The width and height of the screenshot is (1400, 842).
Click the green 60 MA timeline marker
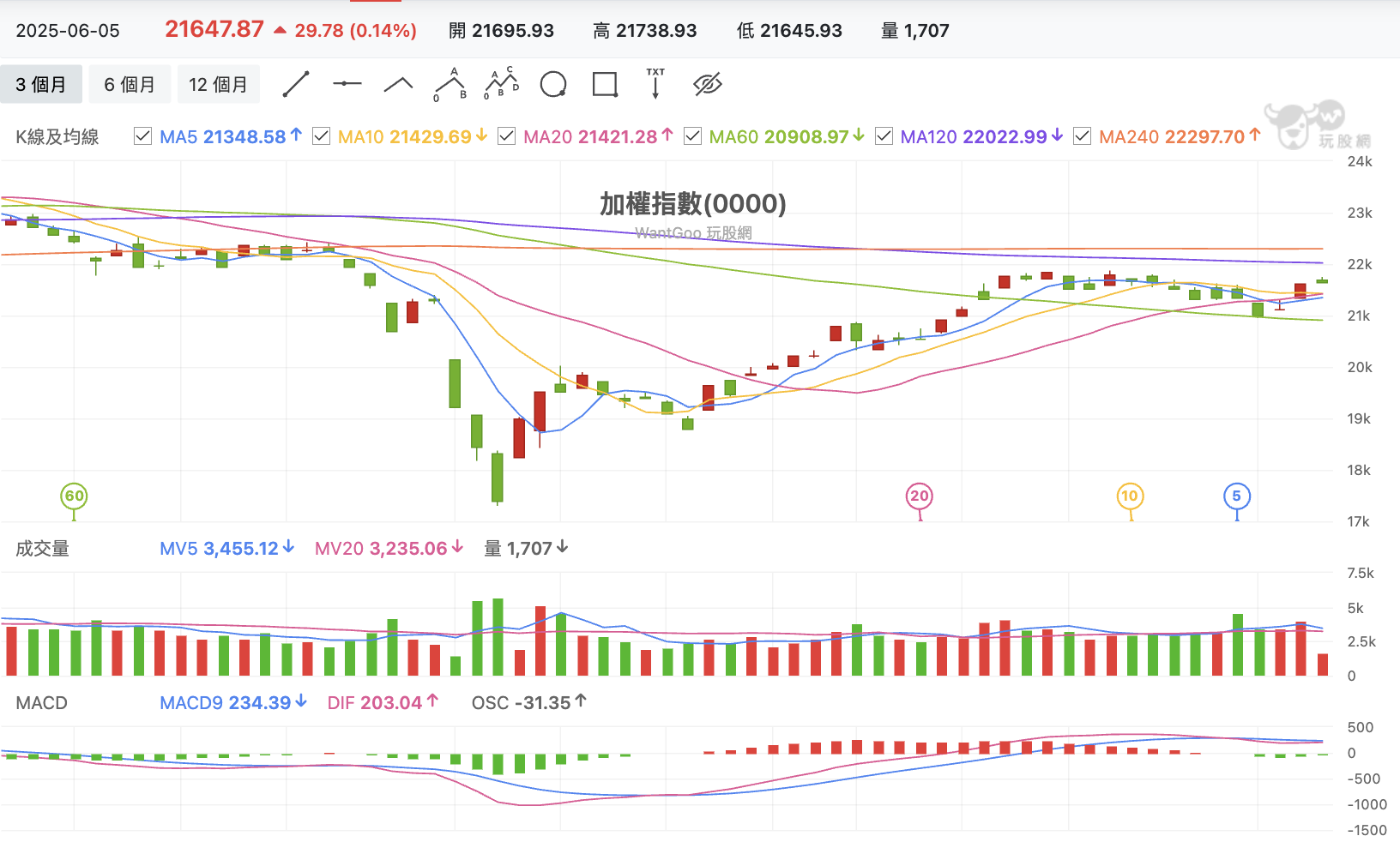click(75, 496)
